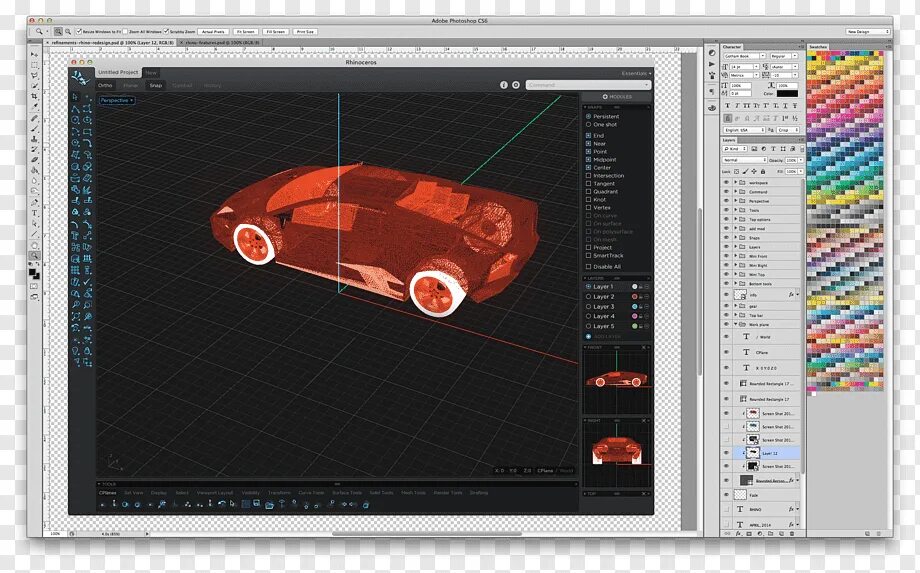This screenshot has width=920, height=573.
Task: Hide the Perspective layer group
Action: pos(726,201)
